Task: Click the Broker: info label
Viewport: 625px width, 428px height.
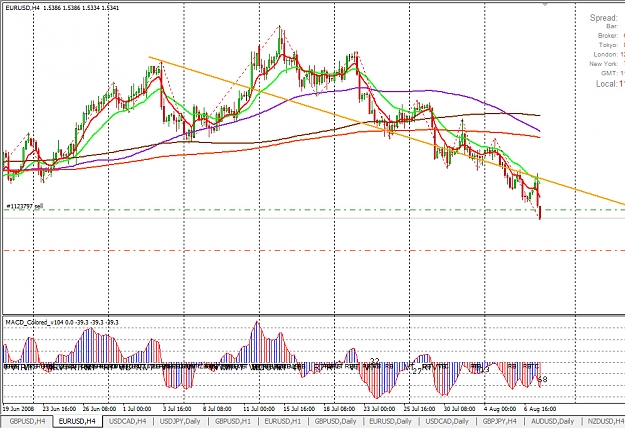Action: point(608,35)
